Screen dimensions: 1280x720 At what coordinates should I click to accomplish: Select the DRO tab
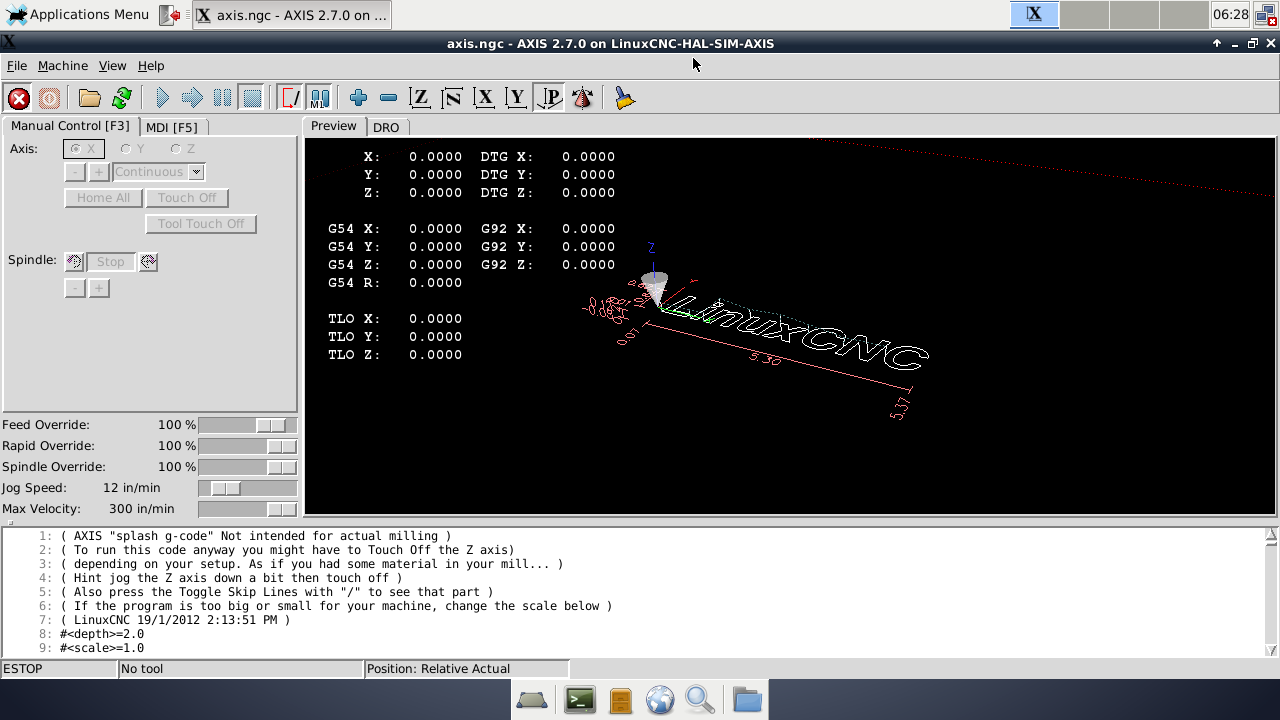pos(386,127)
